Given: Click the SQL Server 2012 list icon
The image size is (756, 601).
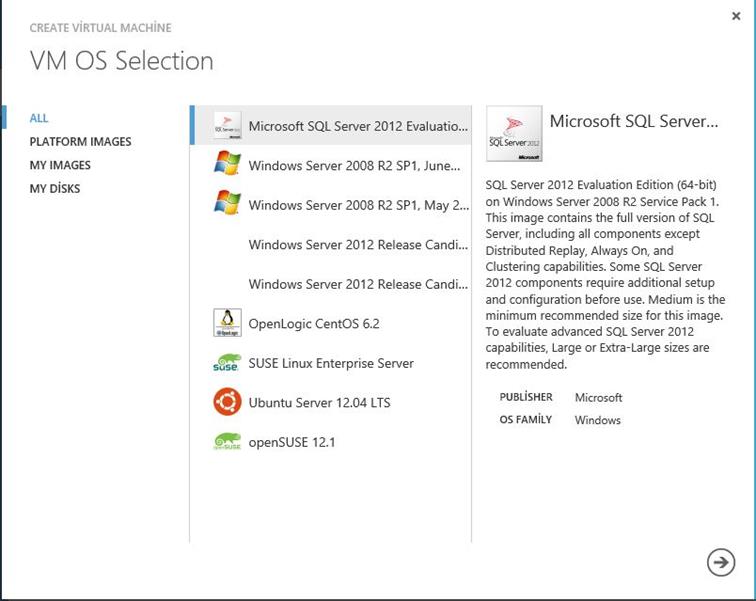Looking at the screenshot, I should 228,126.
